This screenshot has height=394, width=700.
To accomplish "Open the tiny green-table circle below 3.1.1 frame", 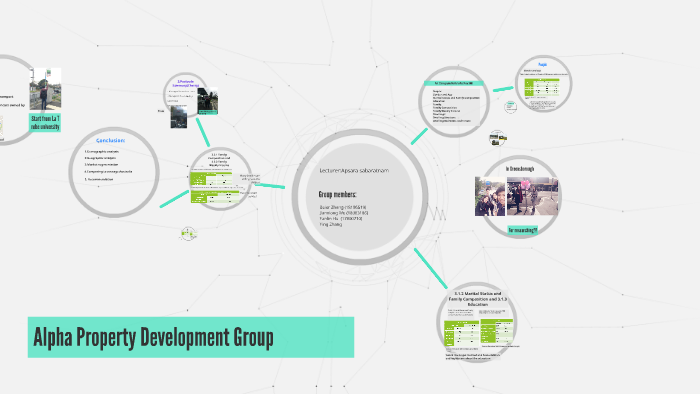I will 188,234.
